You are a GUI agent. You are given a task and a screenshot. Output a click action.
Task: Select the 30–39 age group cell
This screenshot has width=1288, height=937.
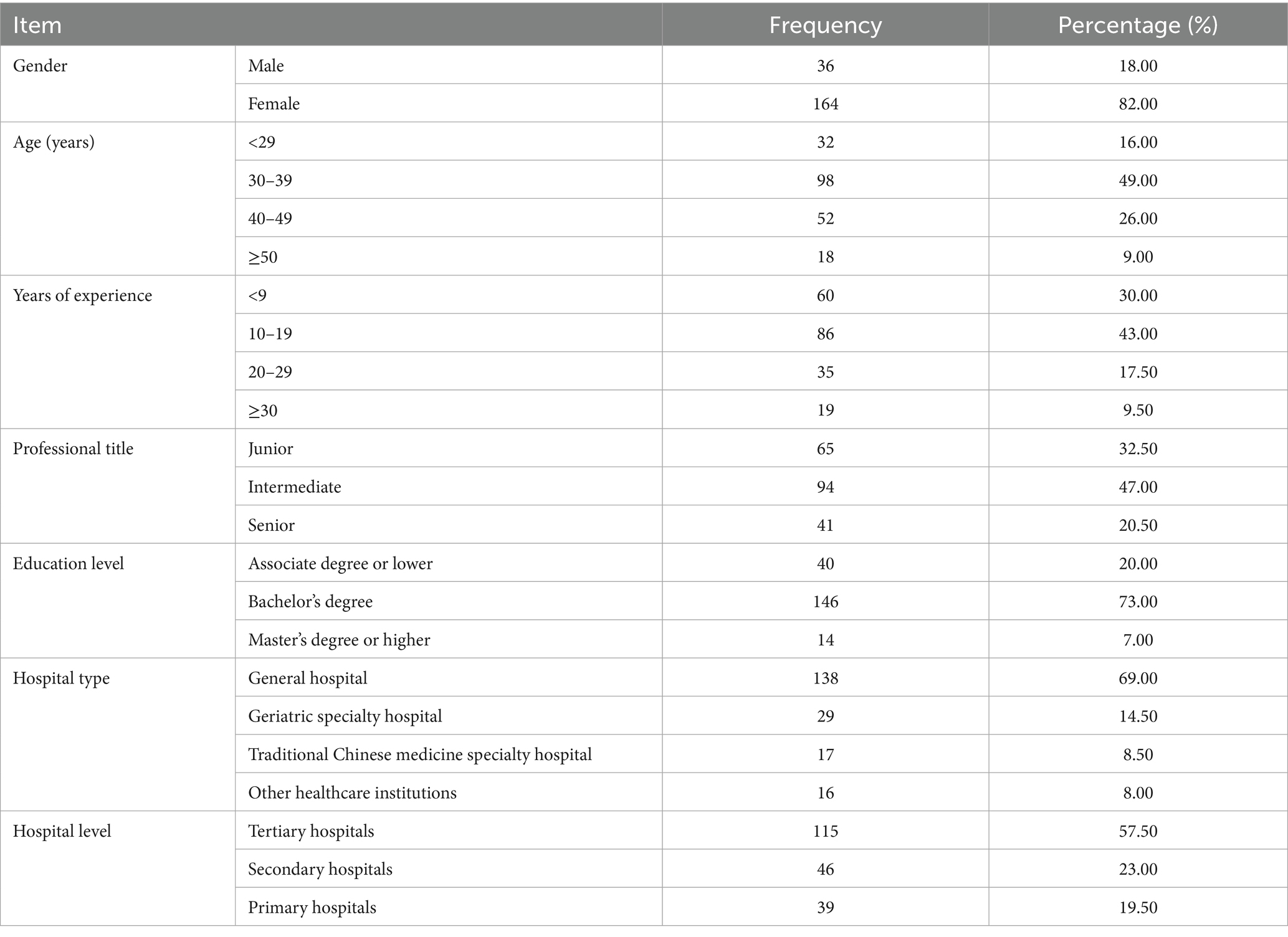point(270,181)
